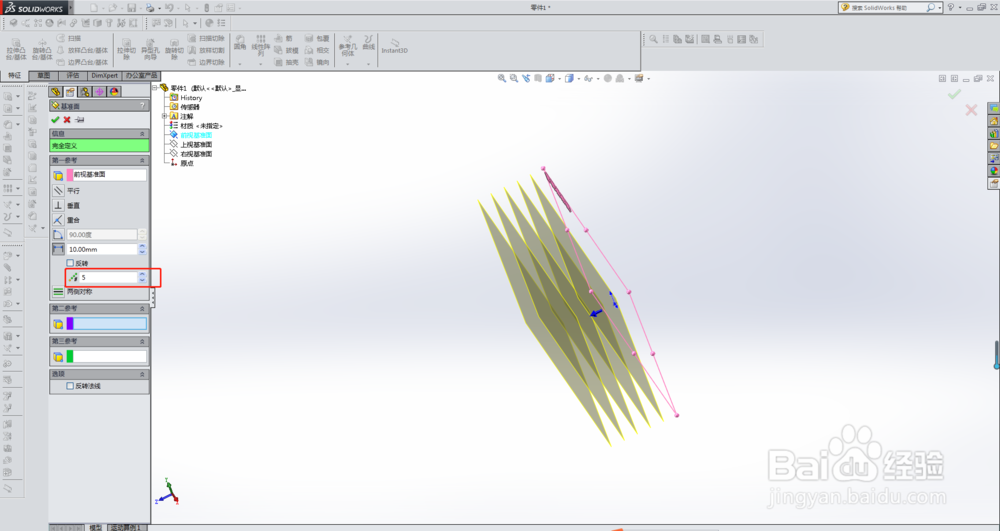Click the print icon in title toolbar
1000x531 pixels.
150,8
